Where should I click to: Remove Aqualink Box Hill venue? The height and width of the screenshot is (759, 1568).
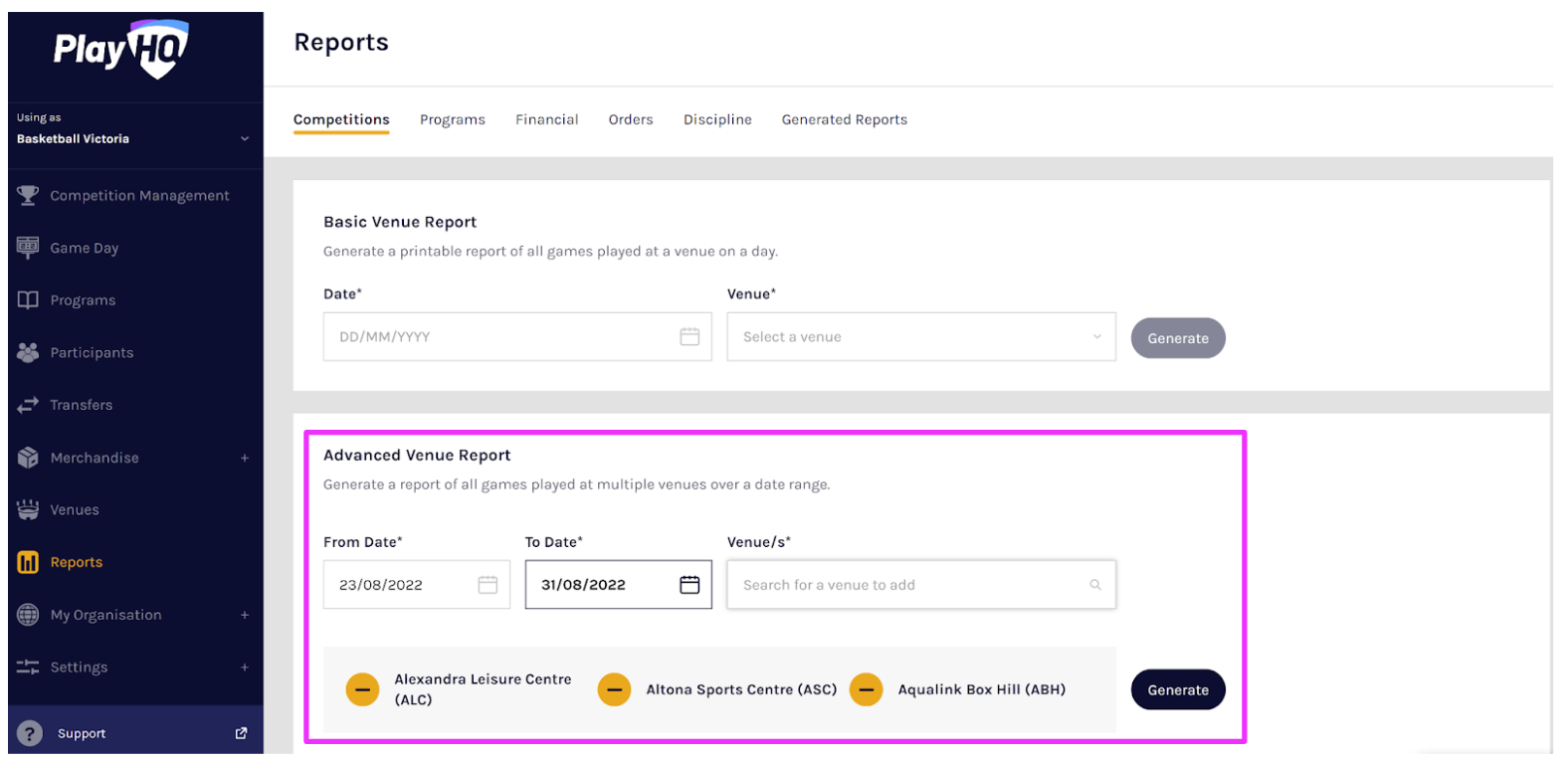tap(866, 689)
